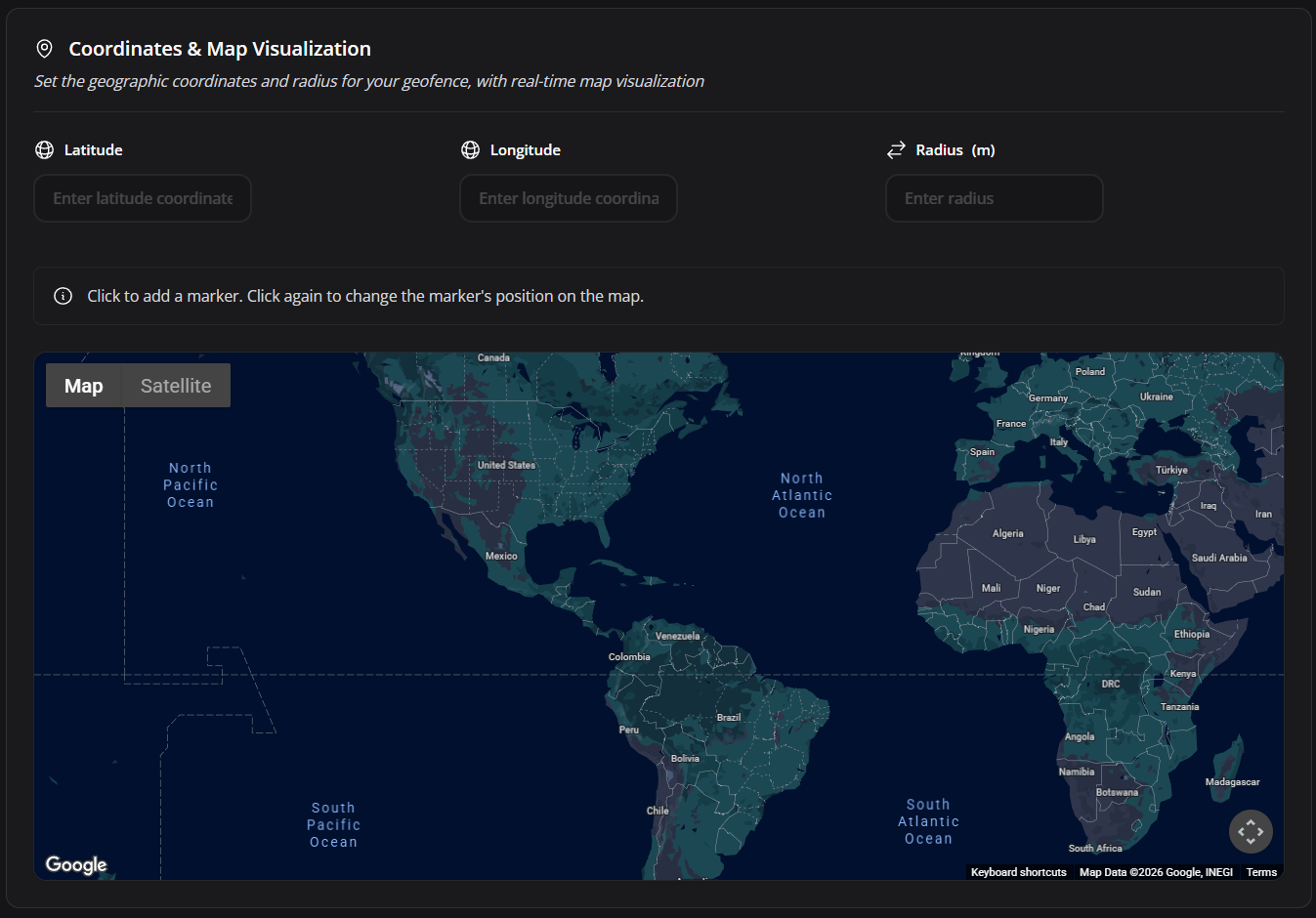The image size is (1316, 918).
Task: Click the Angola label on the map
Action: coord(1080,736)
